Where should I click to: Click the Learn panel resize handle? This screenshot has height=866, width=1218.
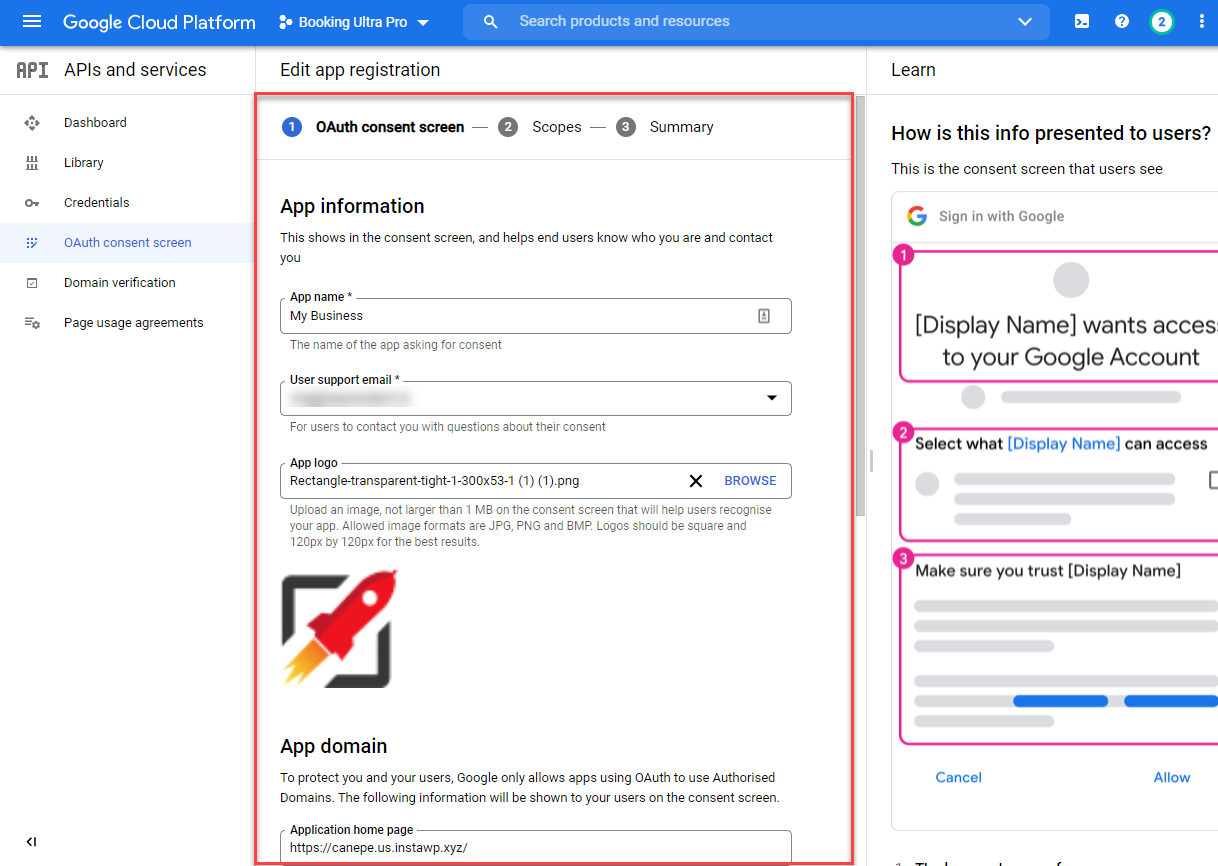point(871,460)
